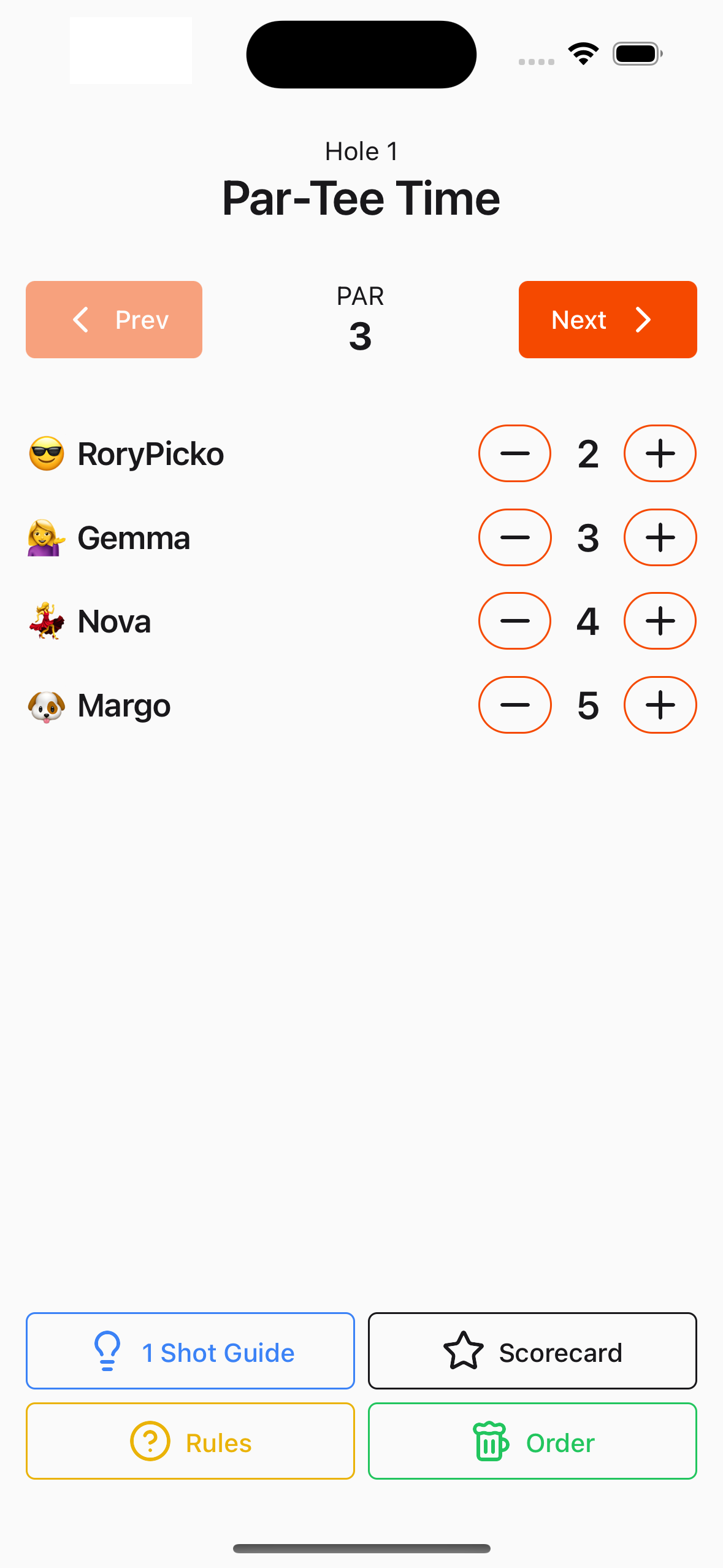Tap Margo's dog emoji avatar
Screen dimensions: 723x1568
47,705
